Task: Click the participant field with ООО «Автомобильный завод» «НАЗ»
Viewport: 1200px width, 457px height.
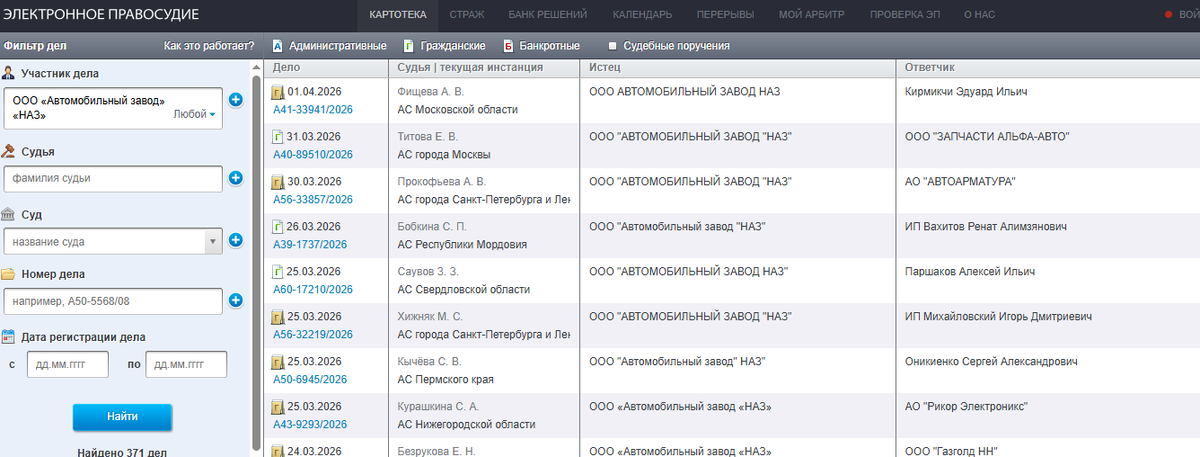Action: [113, 107]
